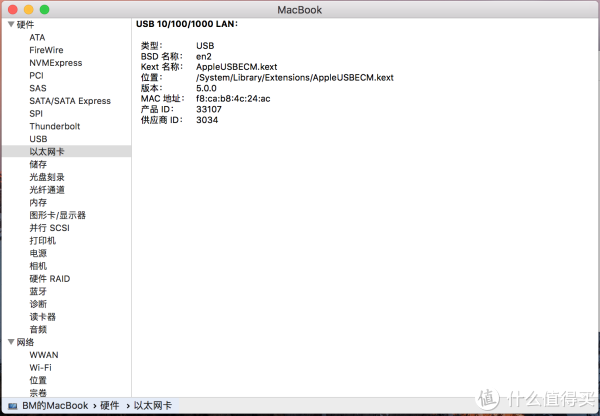
Task: Select 诊断 sidebar item
Action: [x=38, y=304]
